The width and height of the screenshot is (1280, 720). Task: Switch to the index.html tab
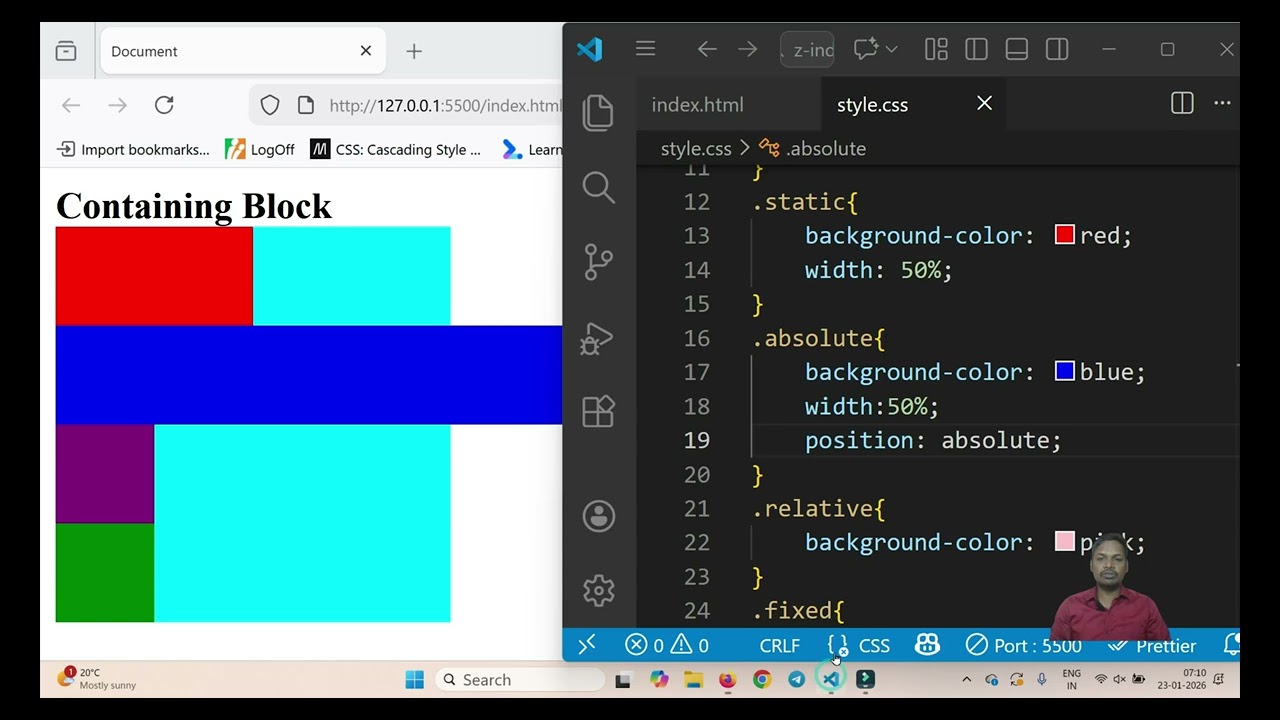coord(697,104)
